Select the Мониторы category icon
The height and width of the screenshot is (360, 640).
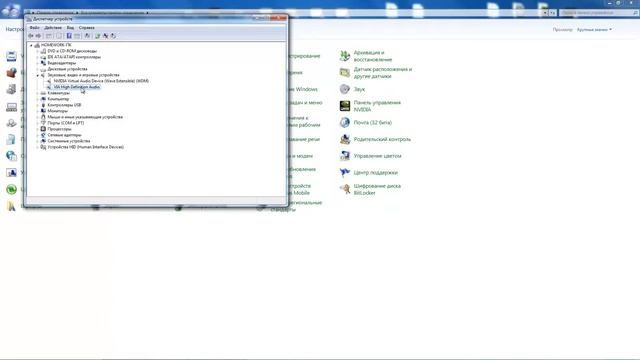point(43,111)
